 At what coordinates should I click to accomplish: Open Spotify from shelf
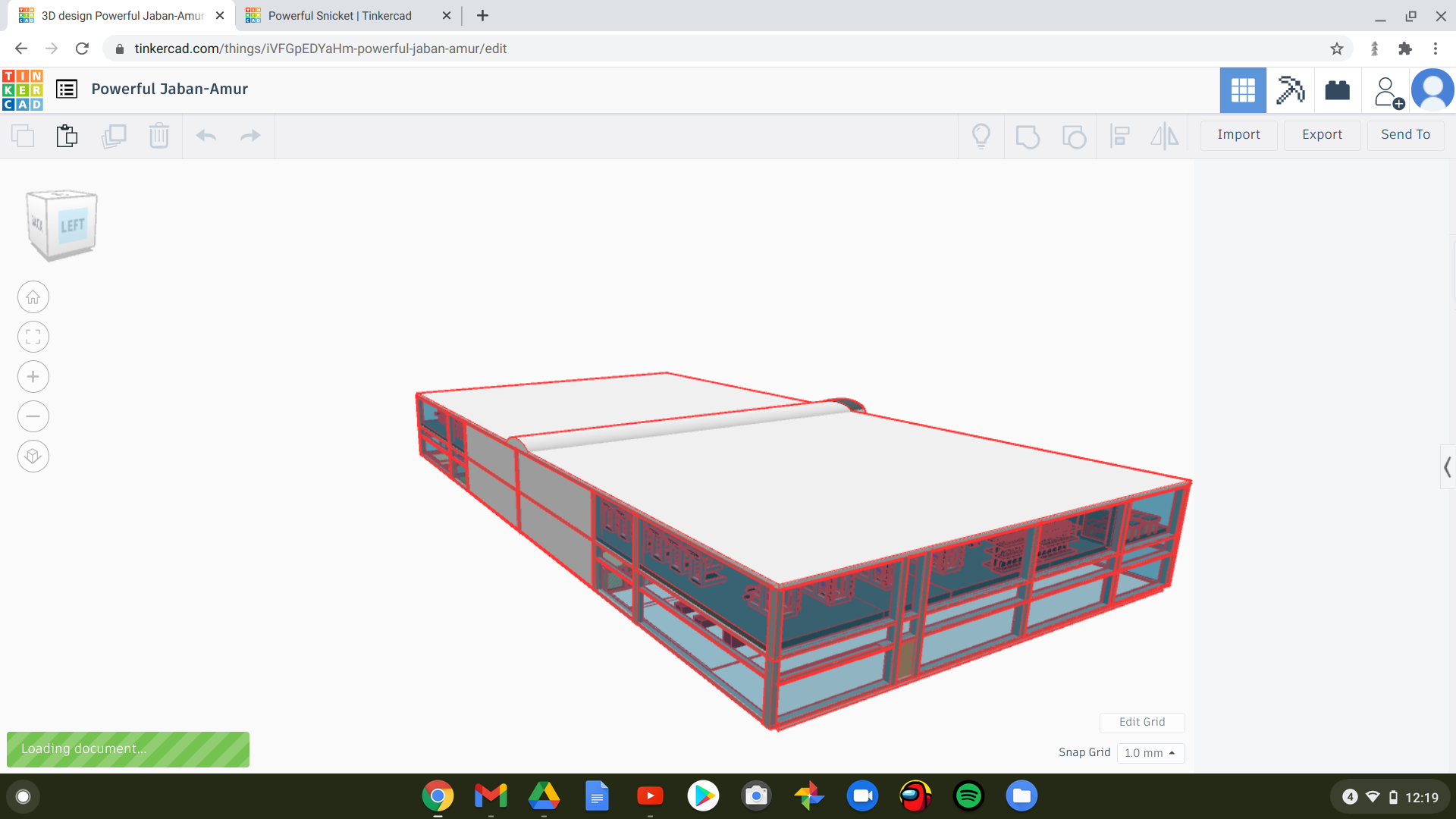tap(968, 796)
